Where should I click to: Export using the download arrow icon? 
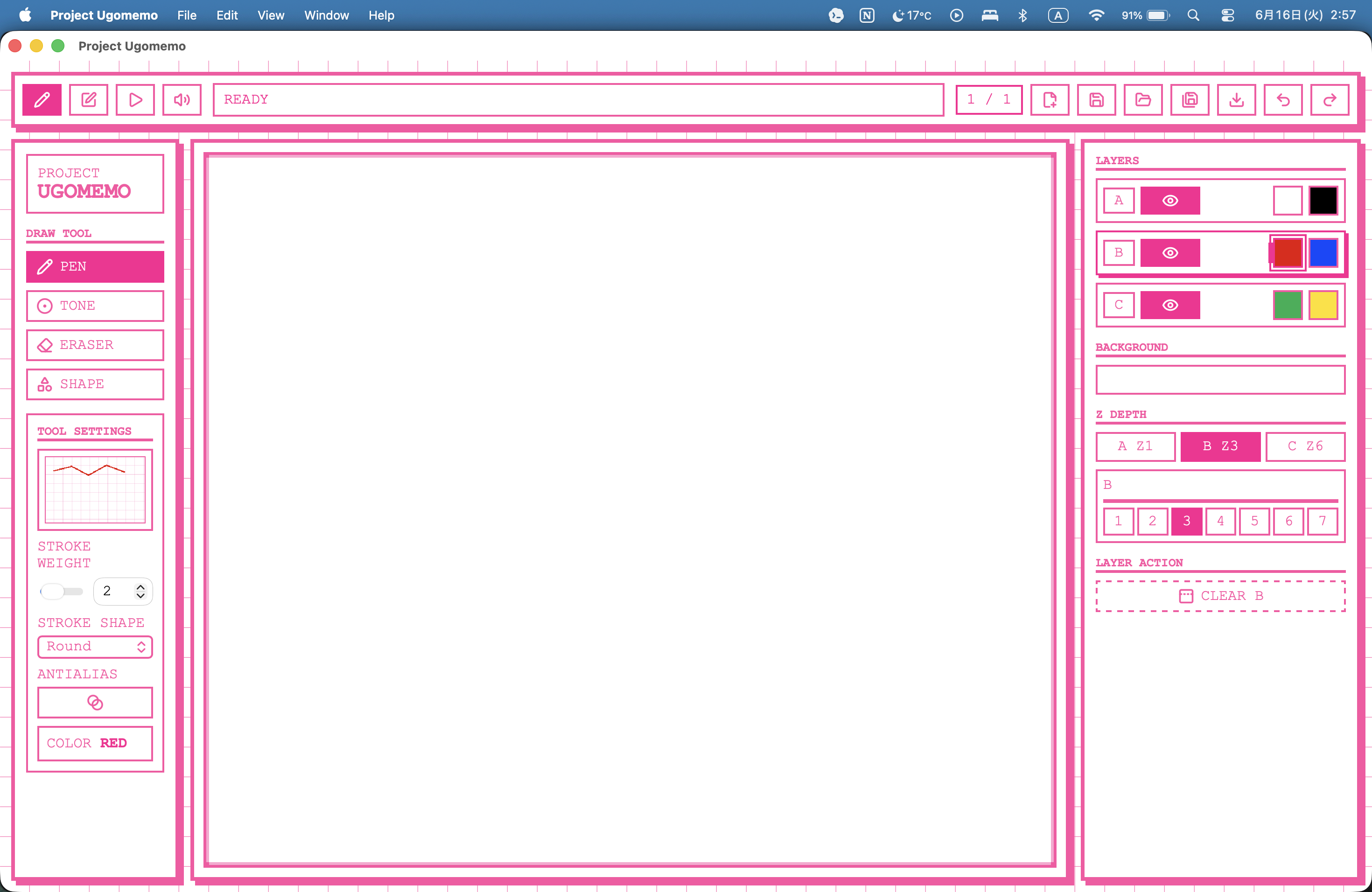1237,100
